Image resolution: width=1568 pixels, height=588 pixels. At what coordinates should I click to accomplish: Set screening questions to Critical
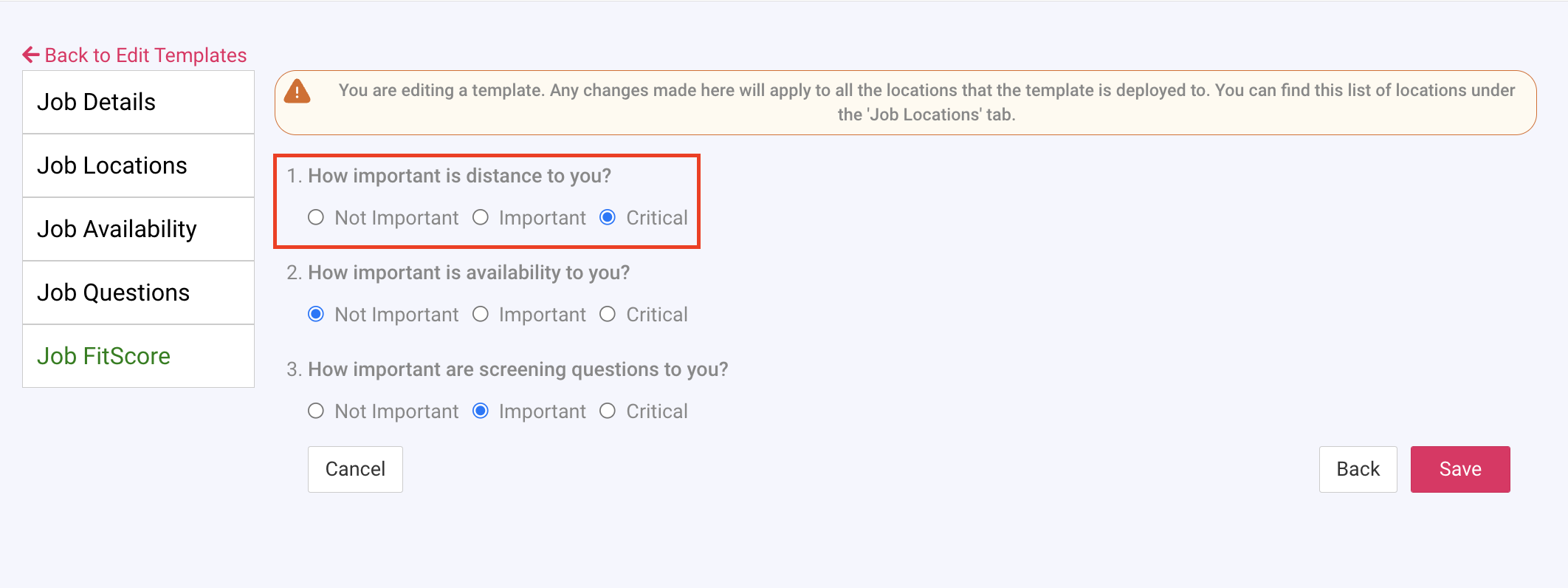[x=608, y=411]
